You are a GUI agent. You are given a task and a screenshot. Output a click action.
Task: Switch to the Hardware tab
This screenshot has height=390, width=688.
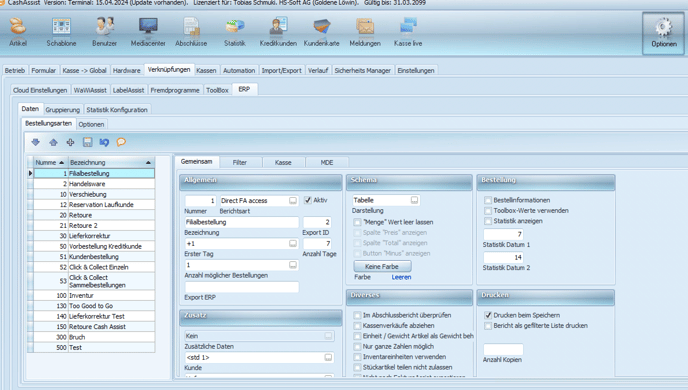pyautogui.click(x=126, y=70)
